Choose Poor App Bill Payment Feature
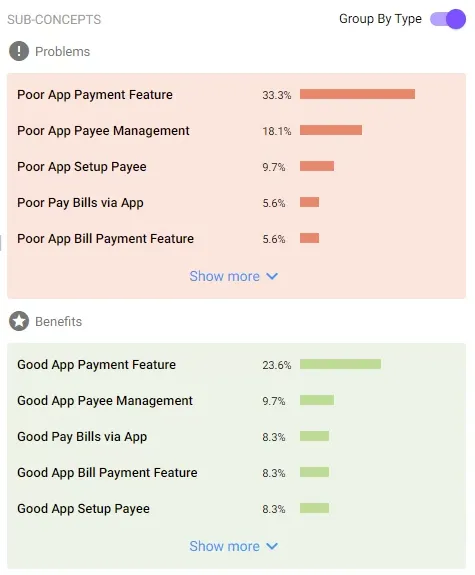 (x=105, y=238)
